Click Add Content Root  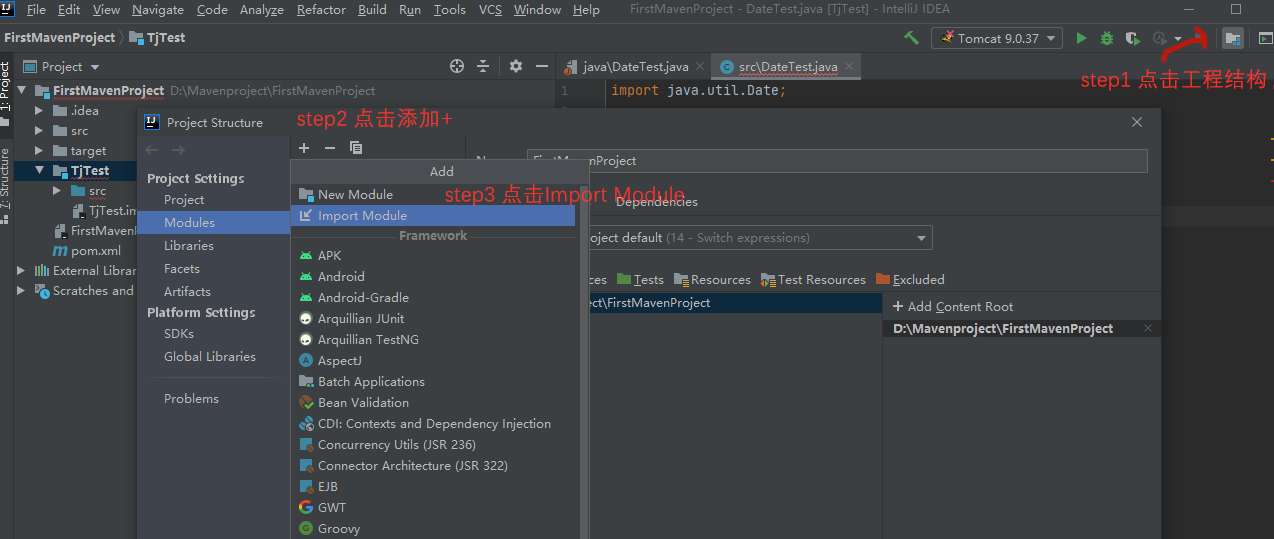click(952, 306)
